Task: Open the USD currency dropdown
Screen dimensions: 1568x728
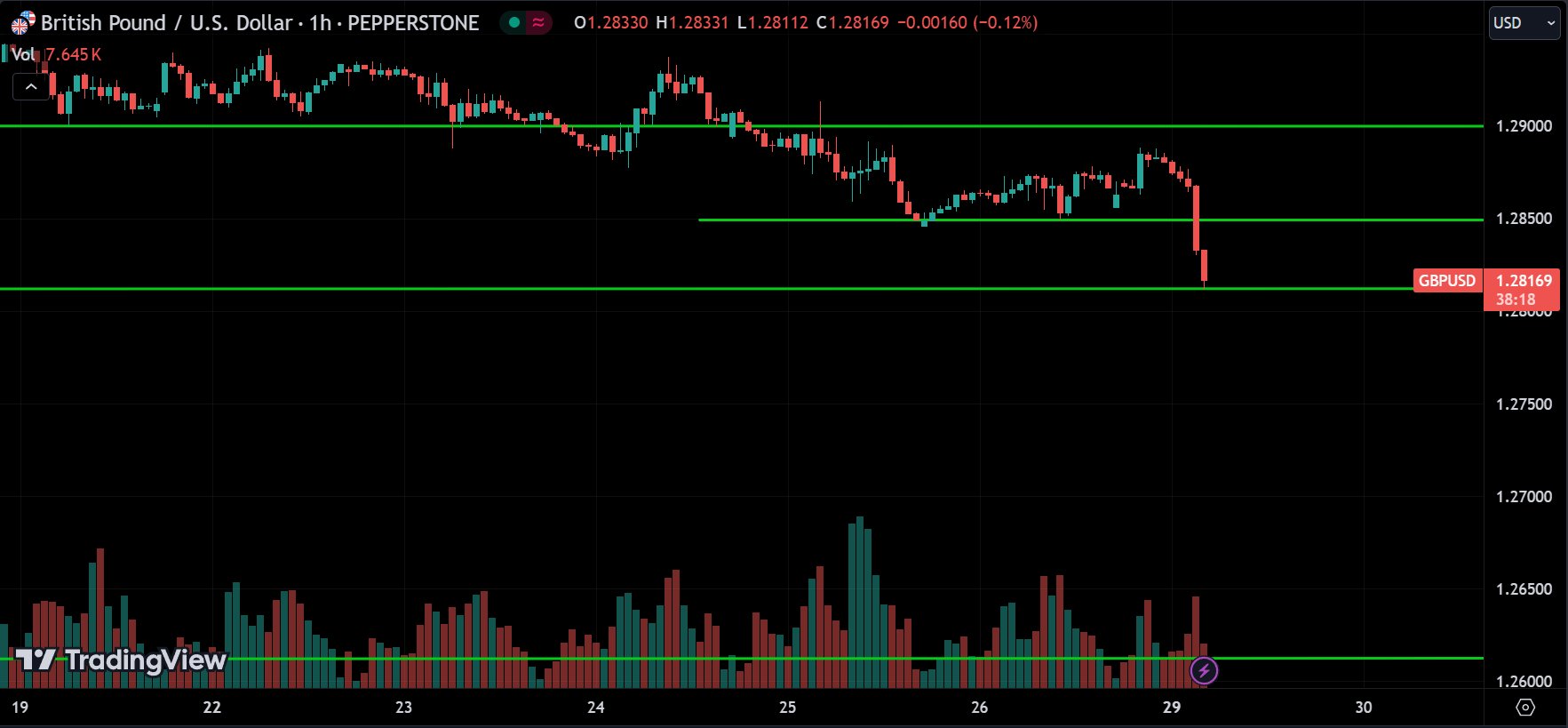Action: pyautogui.click(x=1524, y=23)
